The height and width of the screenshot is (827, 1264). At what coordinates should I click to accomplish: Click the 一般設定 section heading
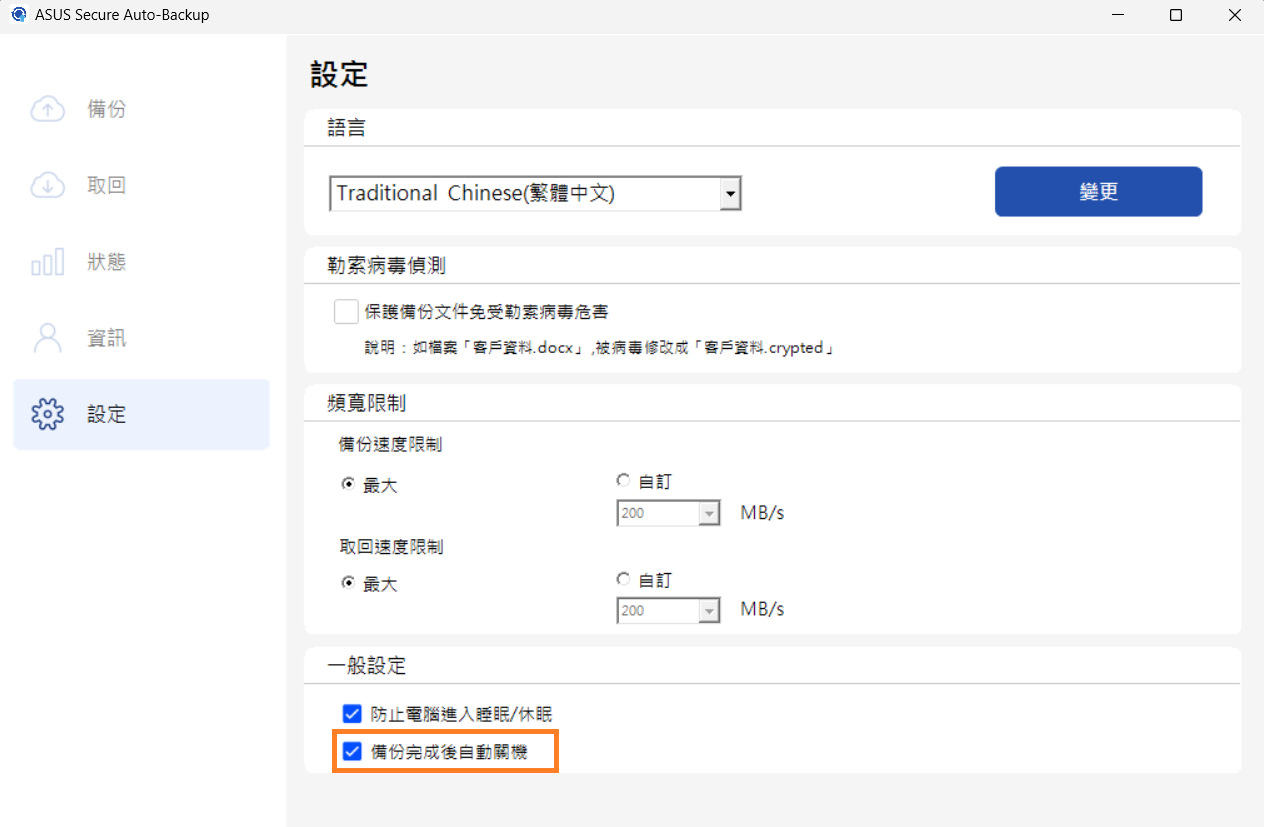pyautogui.click(x=366, y=665)
